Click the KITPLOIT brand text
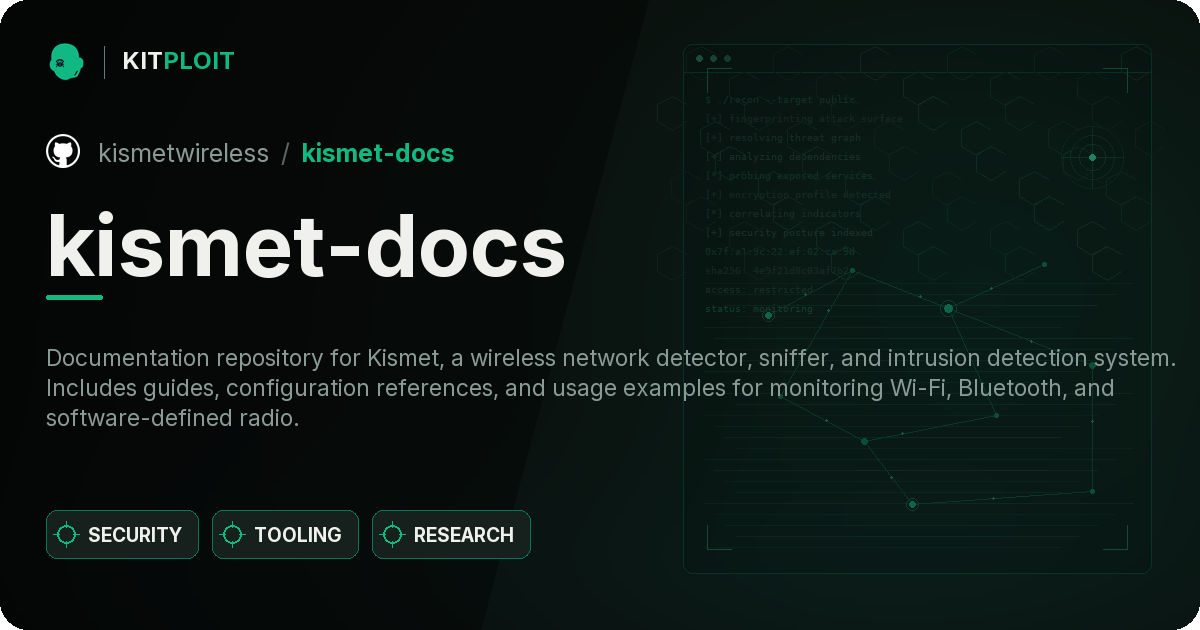The height and width of the screenshot is (630, 1200). click(x=178, y=61)
